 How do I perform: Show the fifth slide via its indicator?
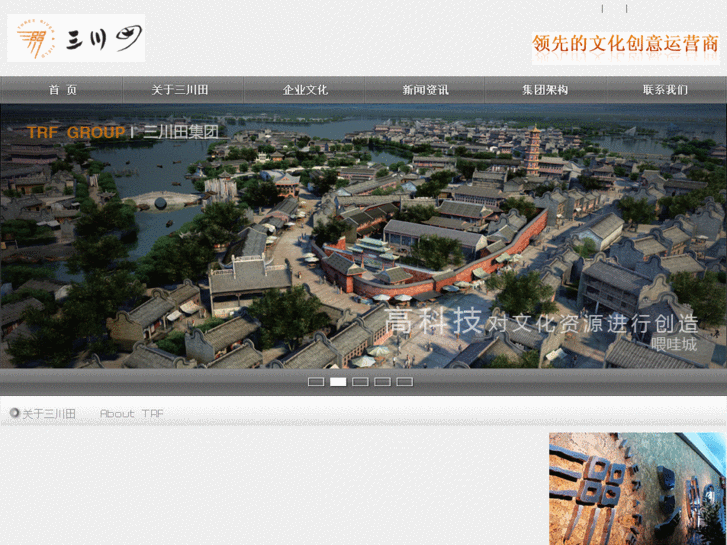click(x=404, y=382)
